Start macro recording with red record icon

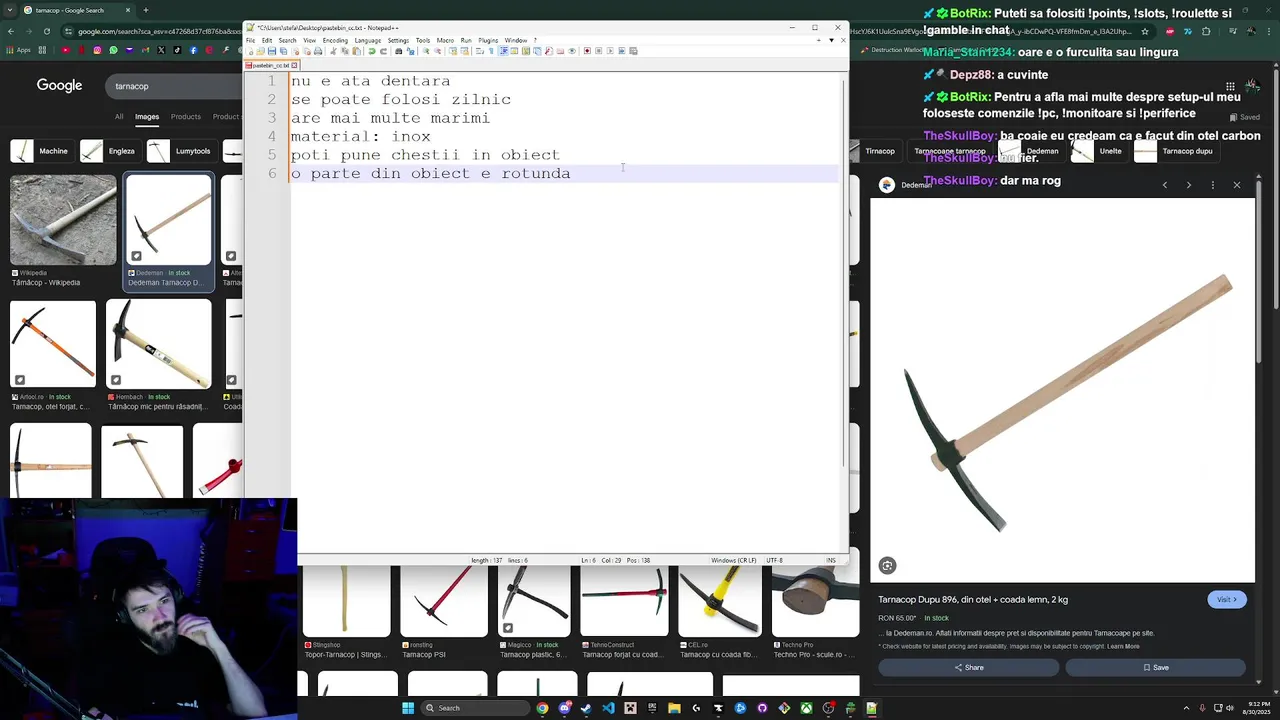587,50
